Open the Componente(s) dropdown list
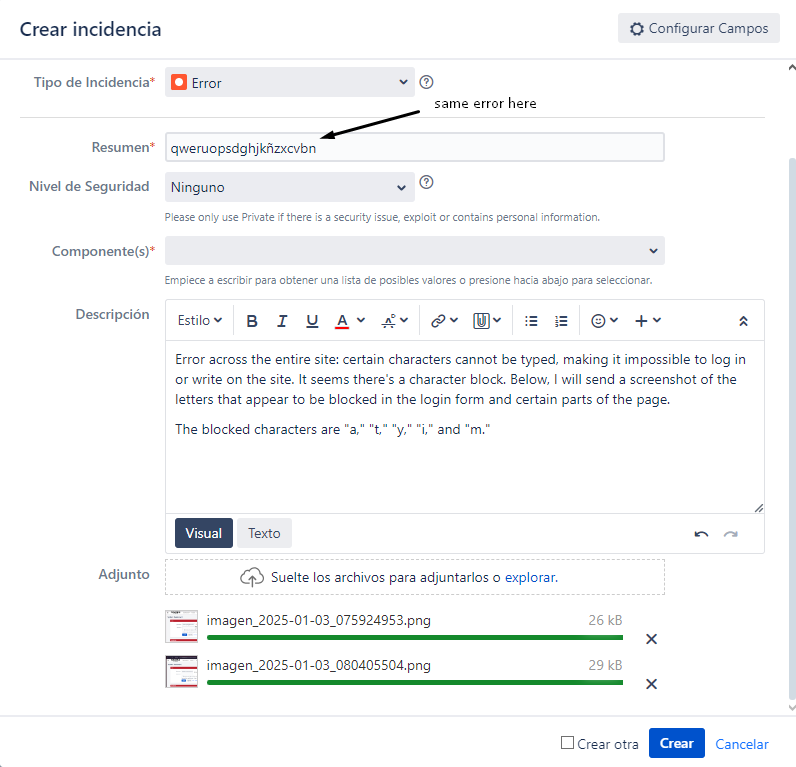796x767 pixels. click(414, 250)
